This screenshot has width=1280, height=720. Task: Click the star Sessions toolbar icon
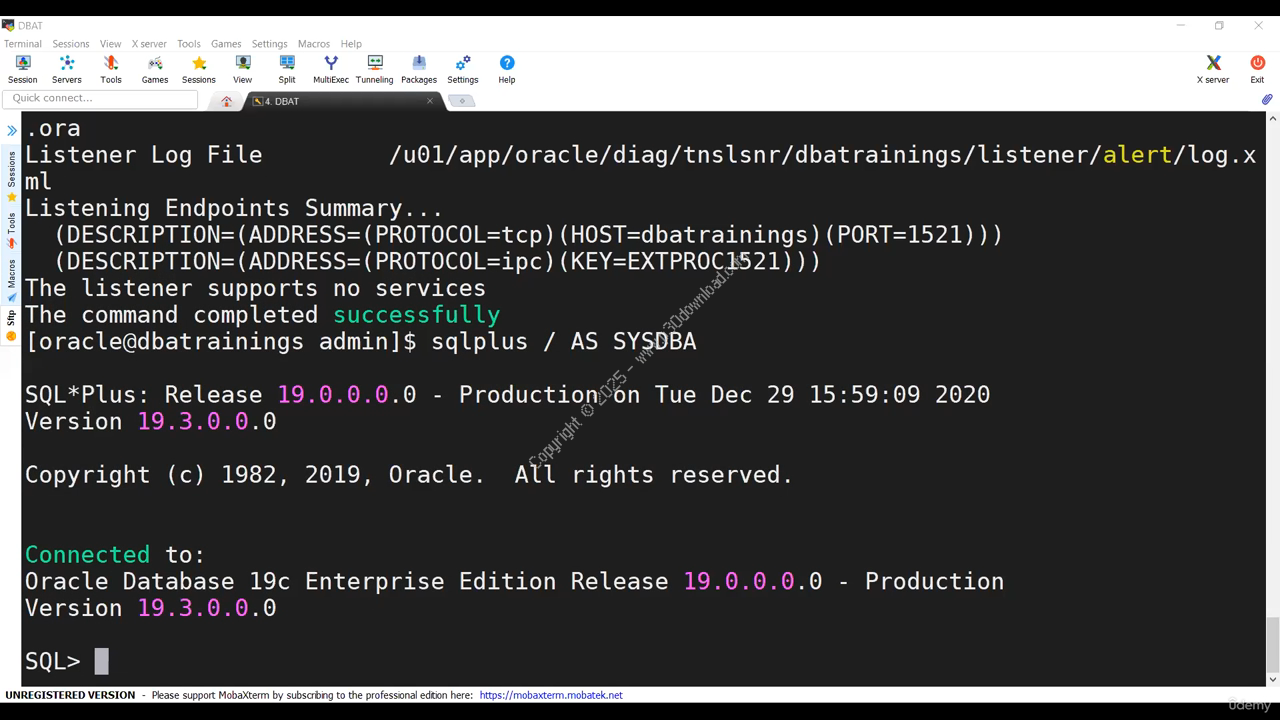(198, 70)
